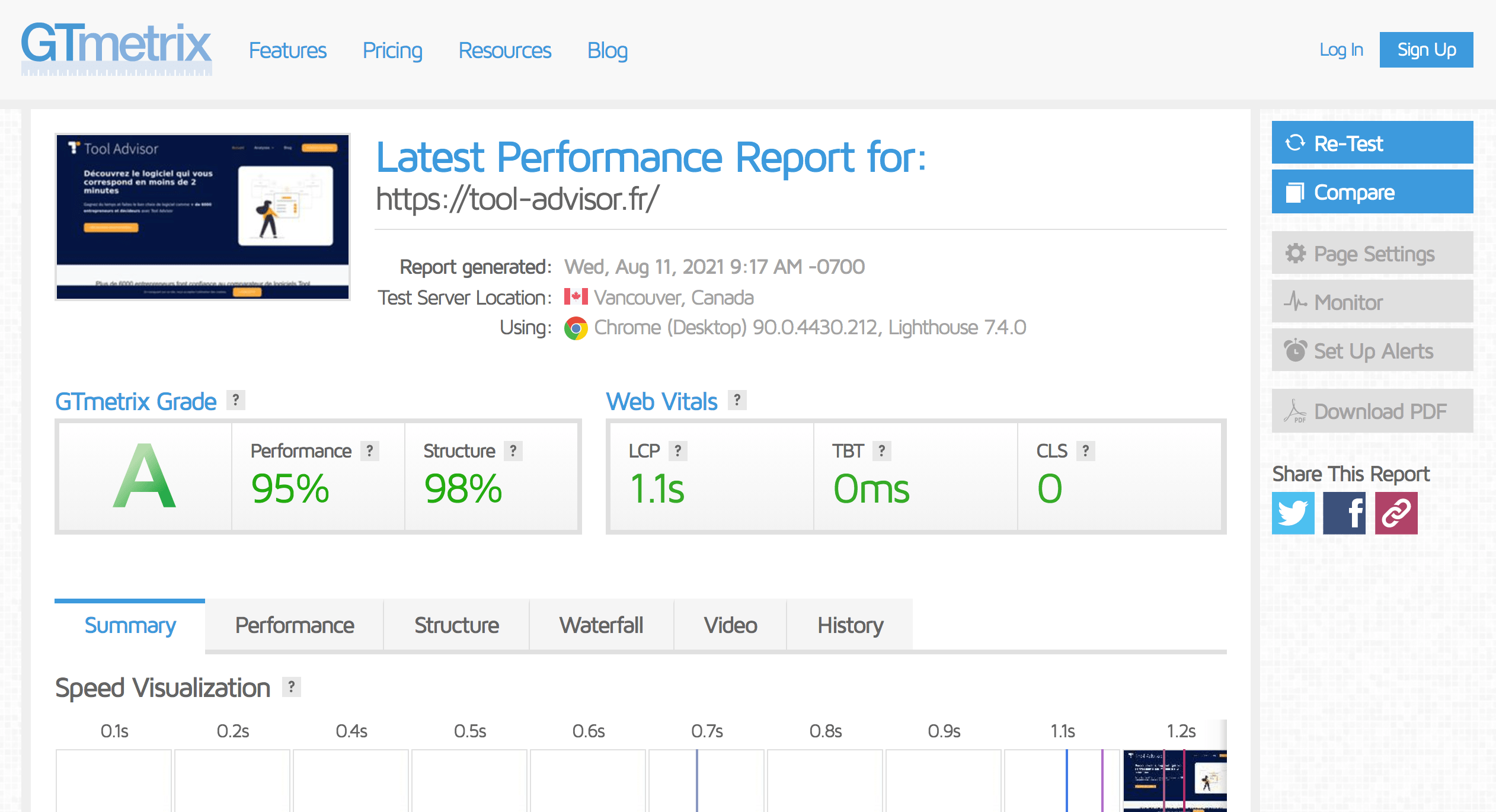Click help icon next to GTmetrix Grade

(236, 401)
